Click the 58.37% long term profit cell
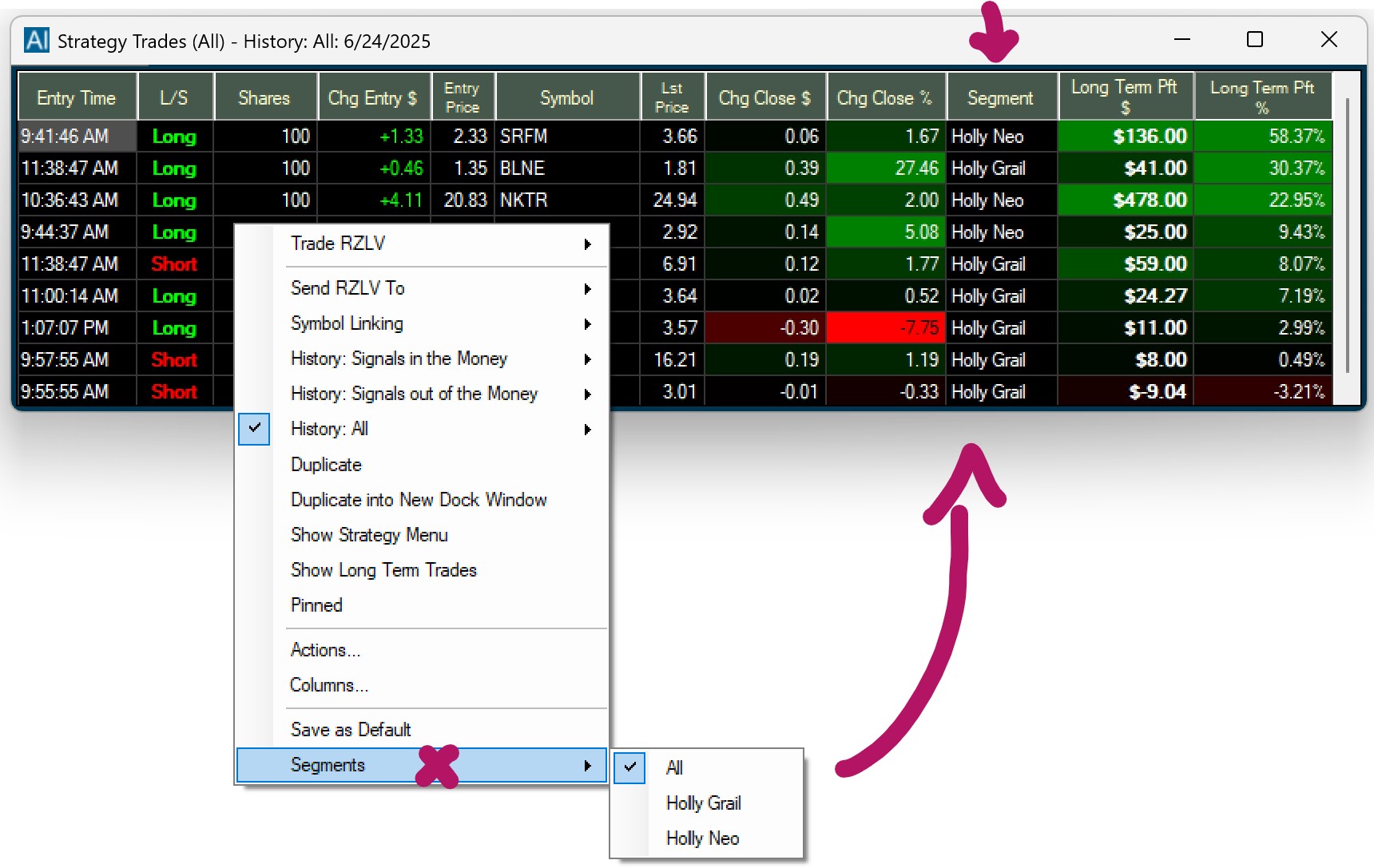This screenshot has height=868, width=1374. (1262, 137)
